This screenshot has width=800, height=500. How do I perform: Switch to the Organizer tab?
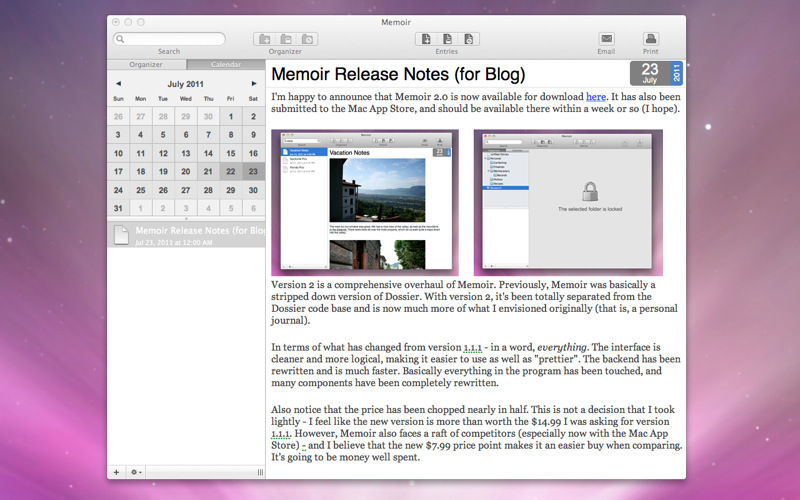click(146, 64)
